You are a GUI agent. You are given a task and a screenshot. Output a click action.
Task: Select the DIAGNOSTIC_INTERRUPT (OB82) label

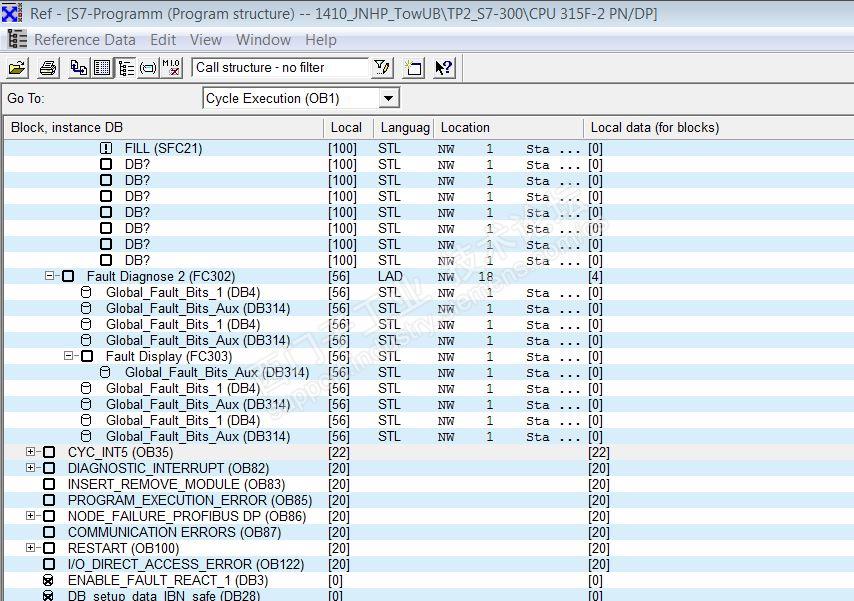(x=168, y=468)
